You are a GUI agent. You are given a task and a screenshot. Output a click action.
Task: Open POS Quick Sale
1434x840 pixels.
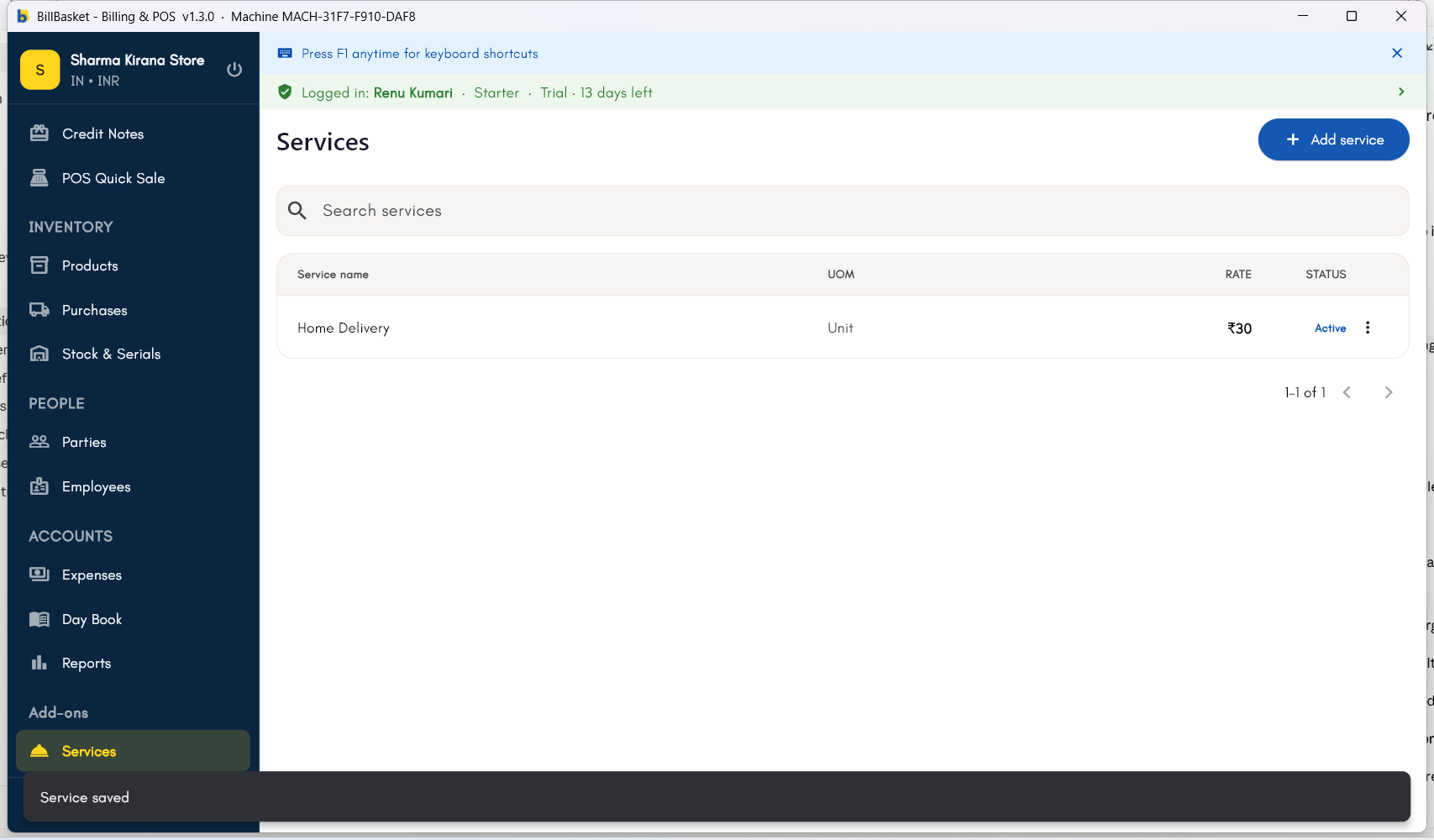pyautogui.click(x=133, y=178)
